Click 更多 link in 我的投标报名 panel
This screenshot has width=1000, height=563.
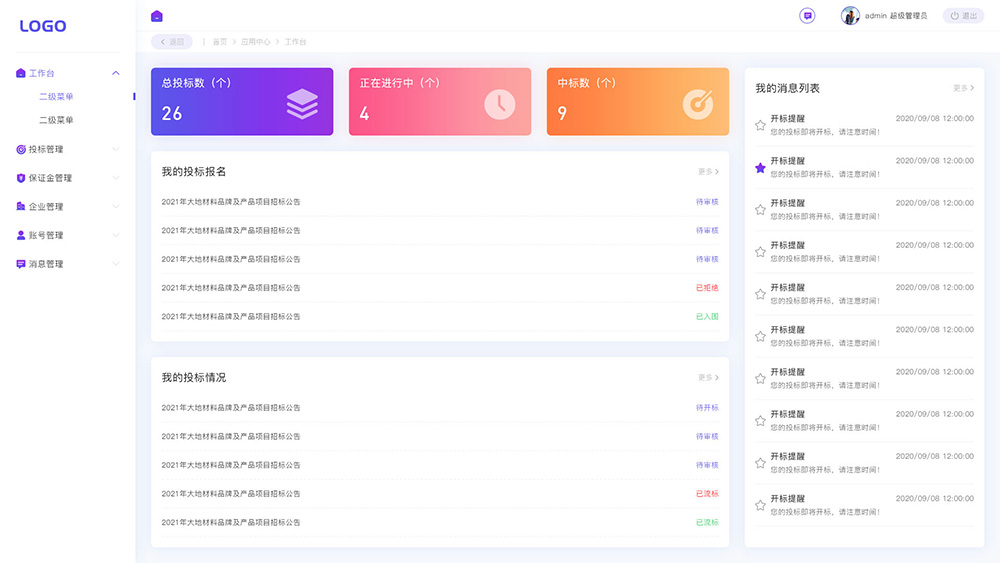pos(708,172)
